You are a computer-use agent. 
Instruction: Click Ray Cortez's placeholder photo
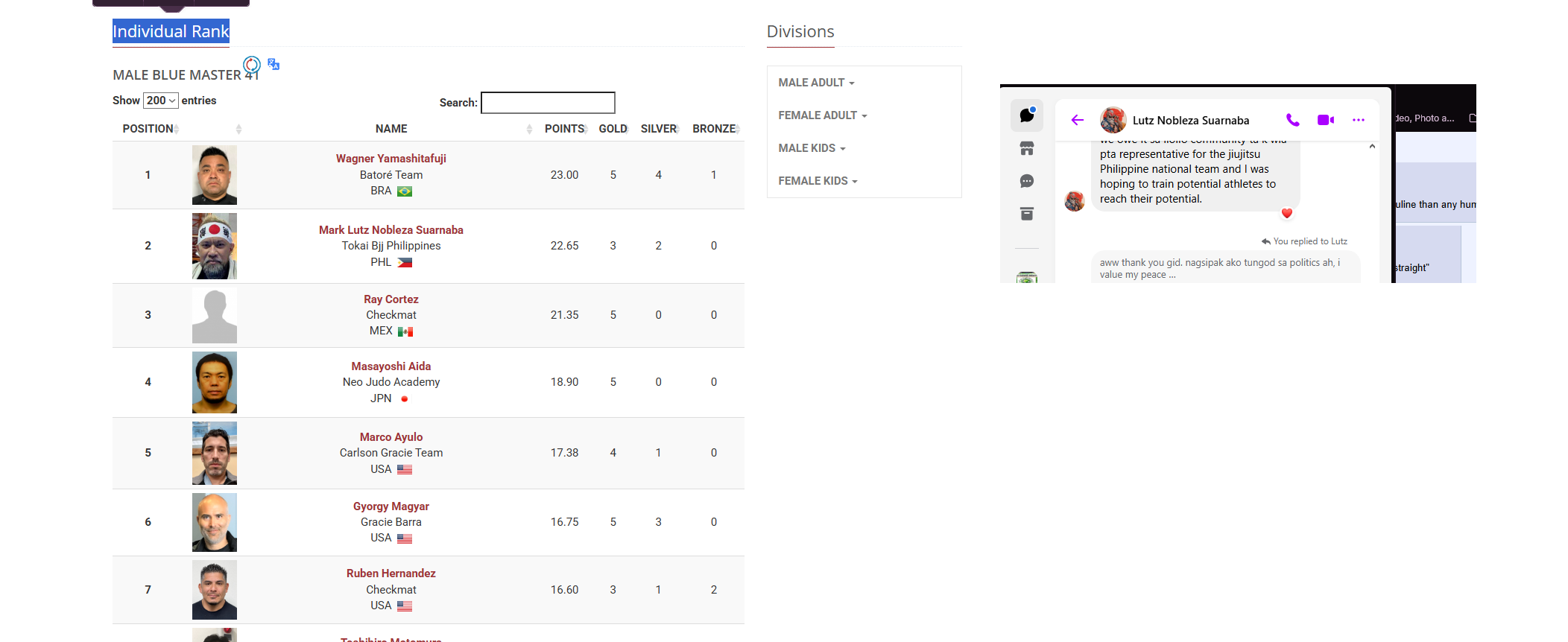(215, 315)
